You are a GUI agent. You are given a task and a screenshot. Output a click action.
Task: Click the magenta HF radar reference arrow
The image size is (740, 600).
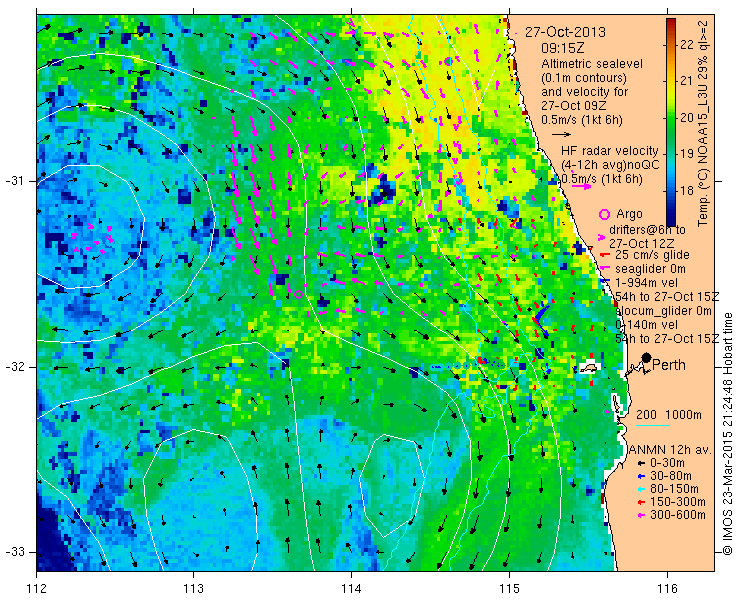pos(581,186)
